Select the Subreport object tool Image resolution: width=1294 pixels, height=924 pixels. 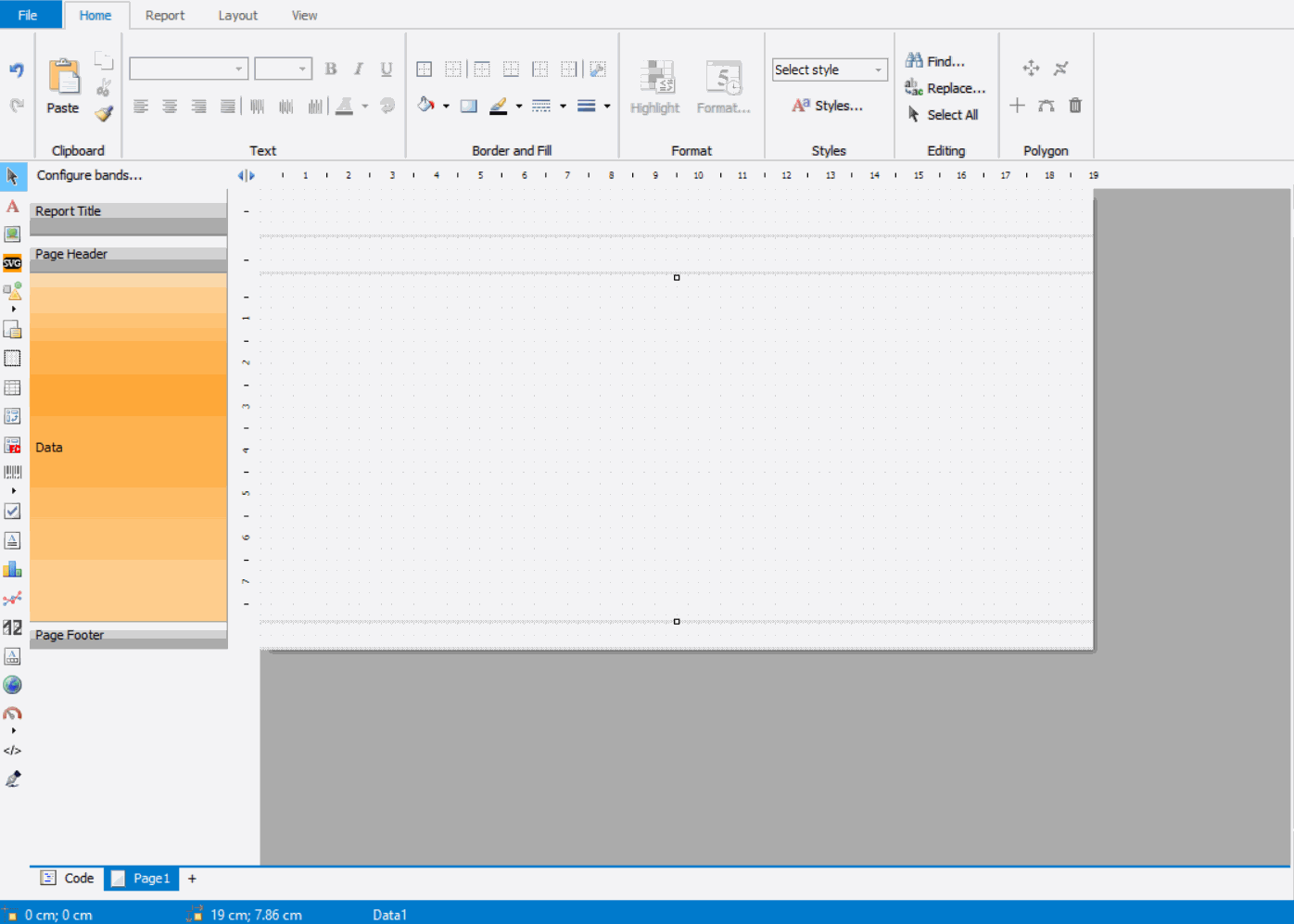tap(12, 329)
